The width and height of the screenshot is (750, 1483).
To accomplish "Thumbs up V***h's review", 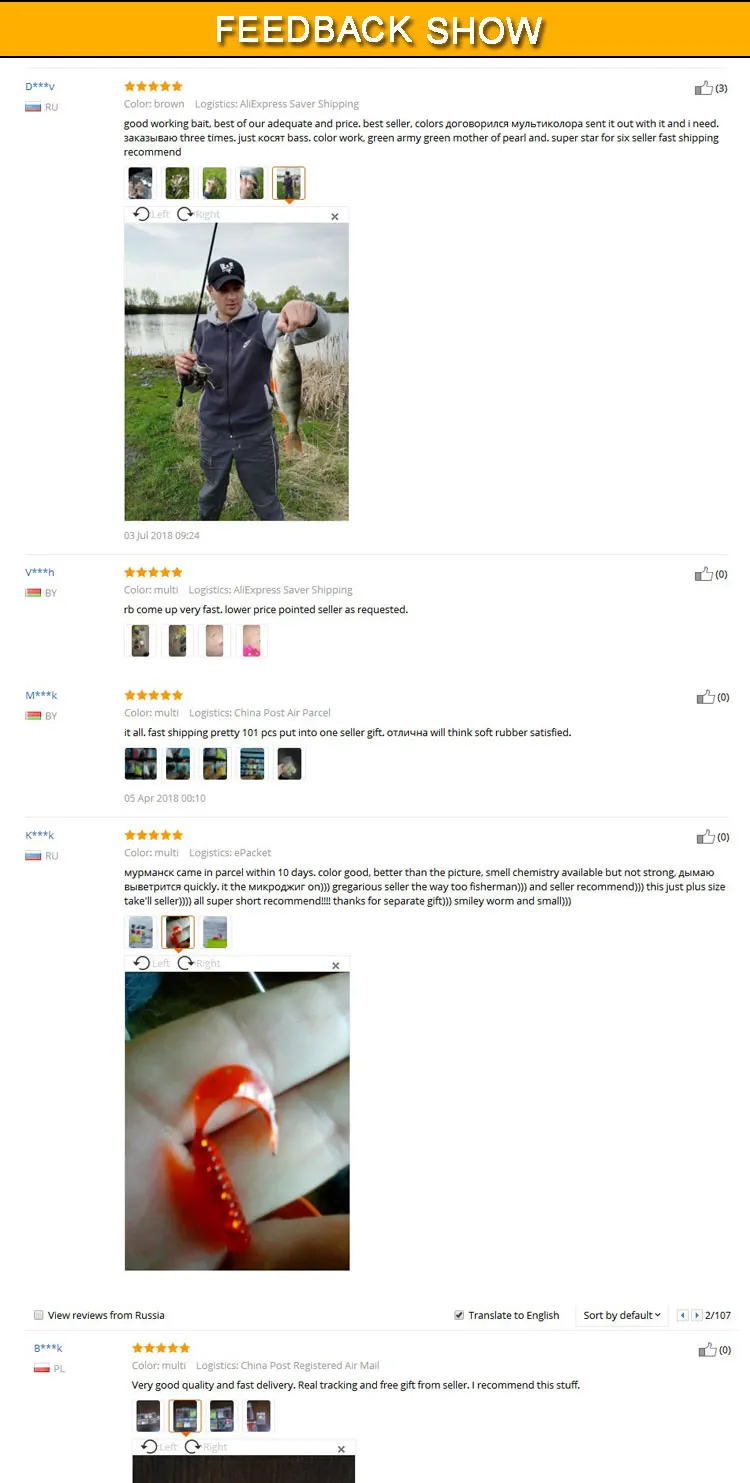I will click(x=704, y=574).
